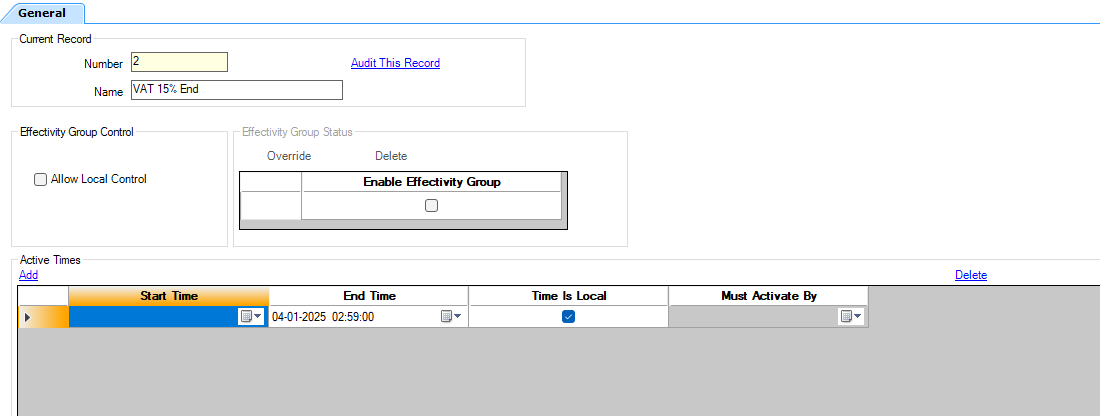Screen dimensions: 1100x416
Task: Click the Time Is Local column header
Action: [x=568, y=296]
